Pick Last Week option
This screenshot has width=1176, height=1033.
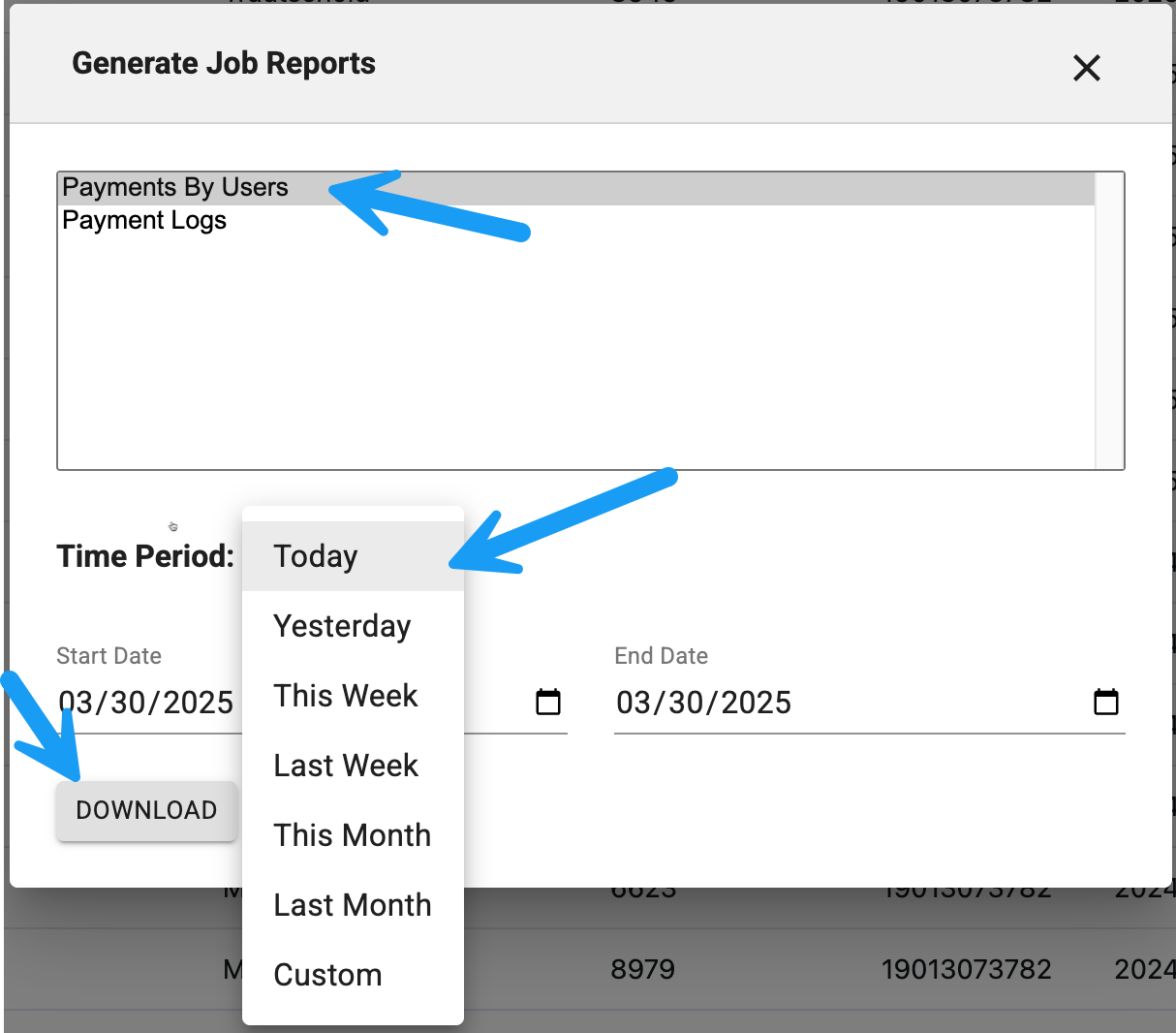tap(345, 766)
